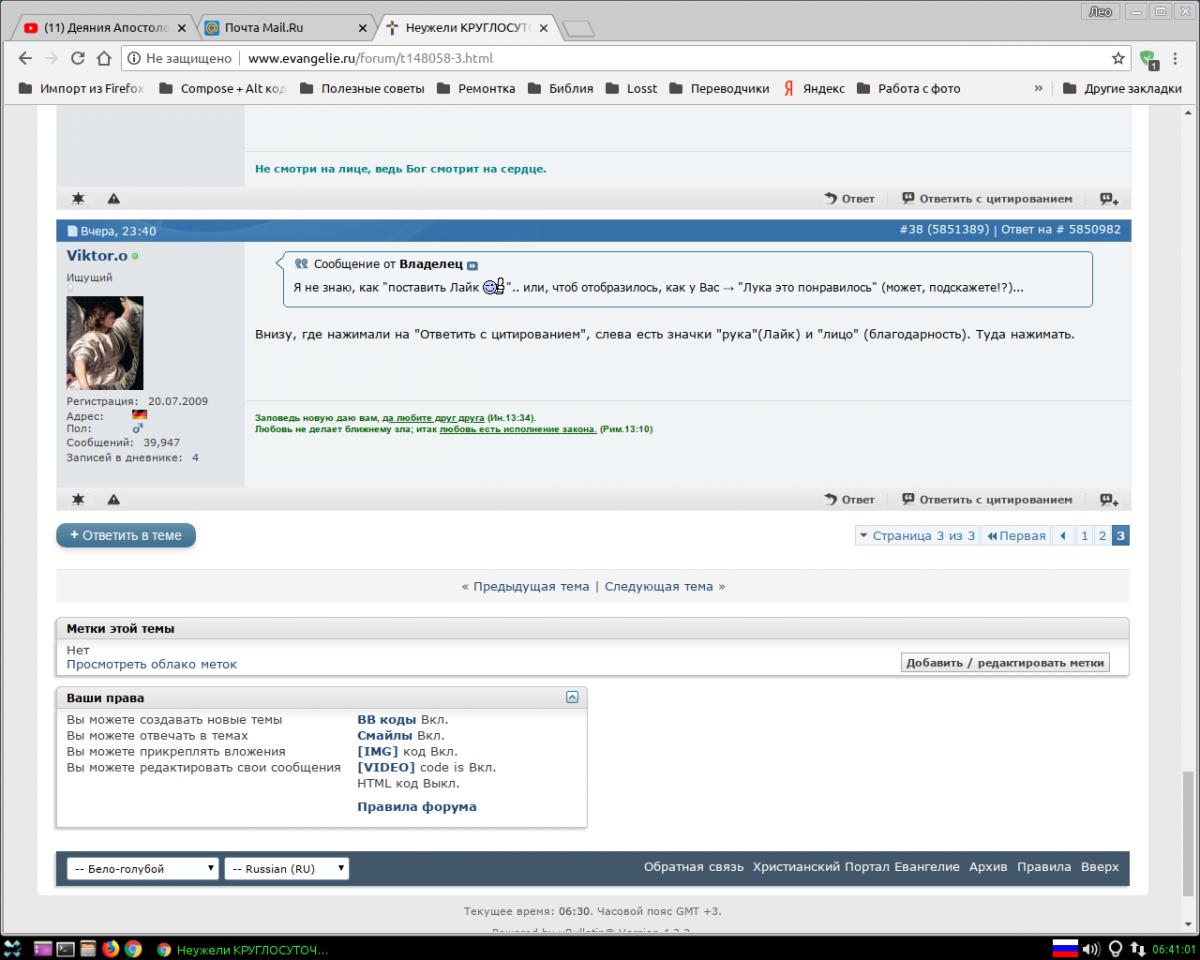Open the Бело-голубой style dropdown
This screenshot has height=960, width=1200.
tap(142, 869)
